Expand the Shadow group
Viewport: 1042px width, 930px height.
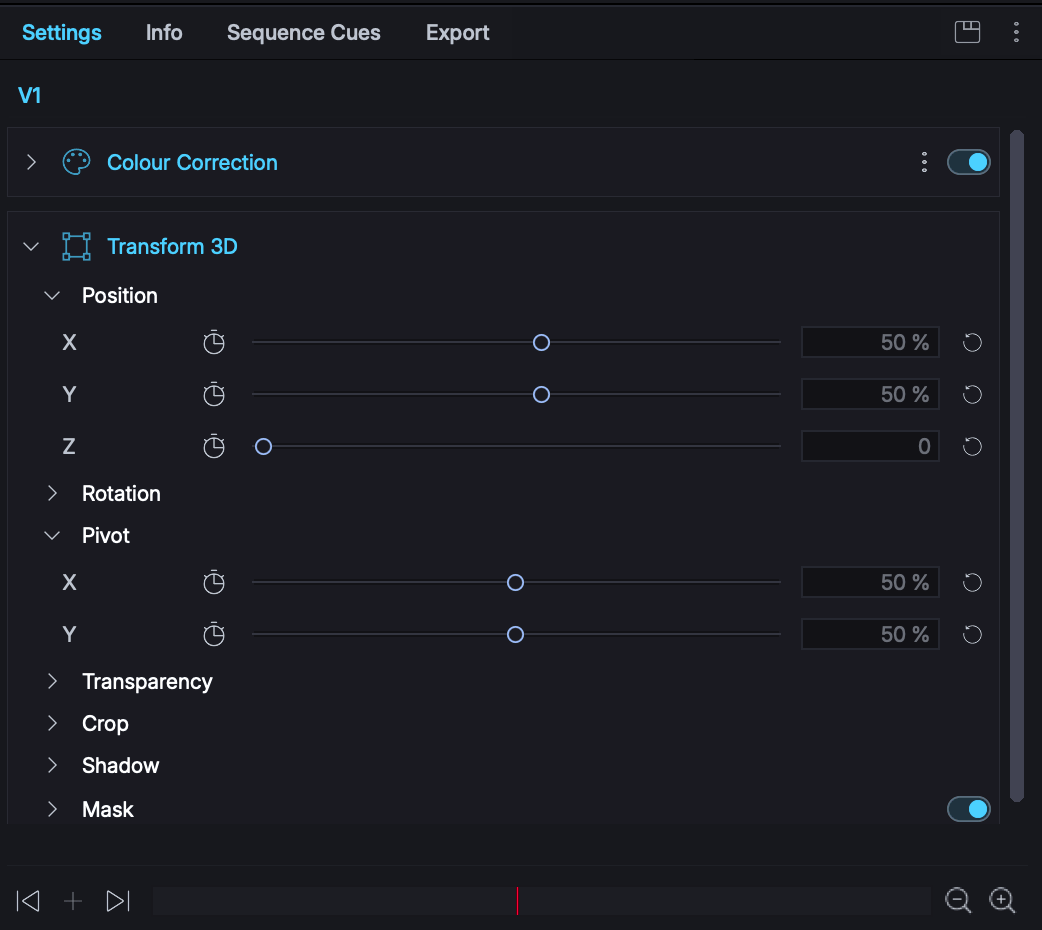[52, 765]
